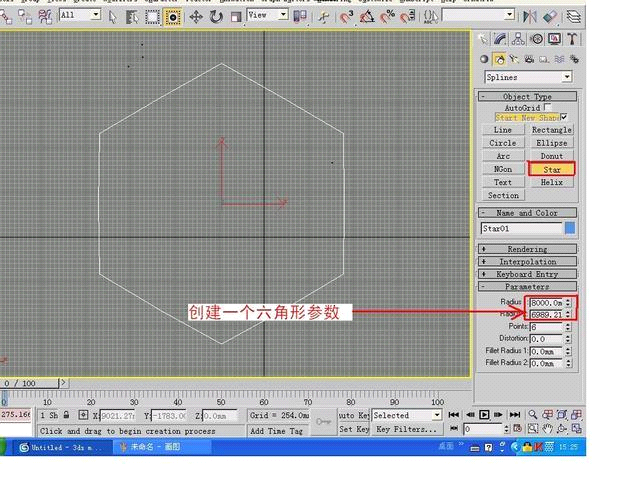This screenshot has height=480, width=640.
Task: Click the selection lock toggle icon
Action: click(x=67, y=415)
